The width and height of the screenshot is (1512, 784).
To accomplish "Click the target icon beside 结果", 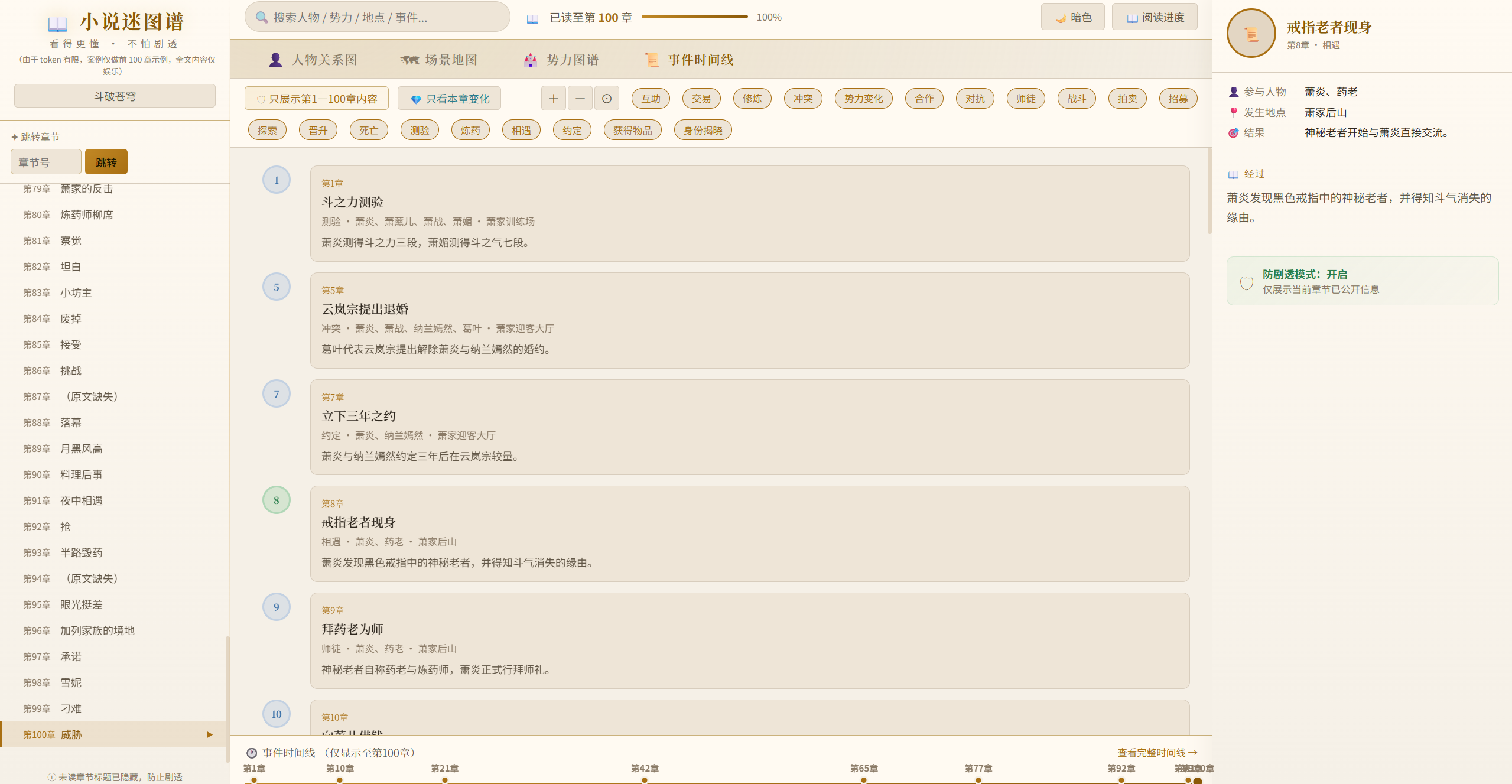I will (1234, 133).
